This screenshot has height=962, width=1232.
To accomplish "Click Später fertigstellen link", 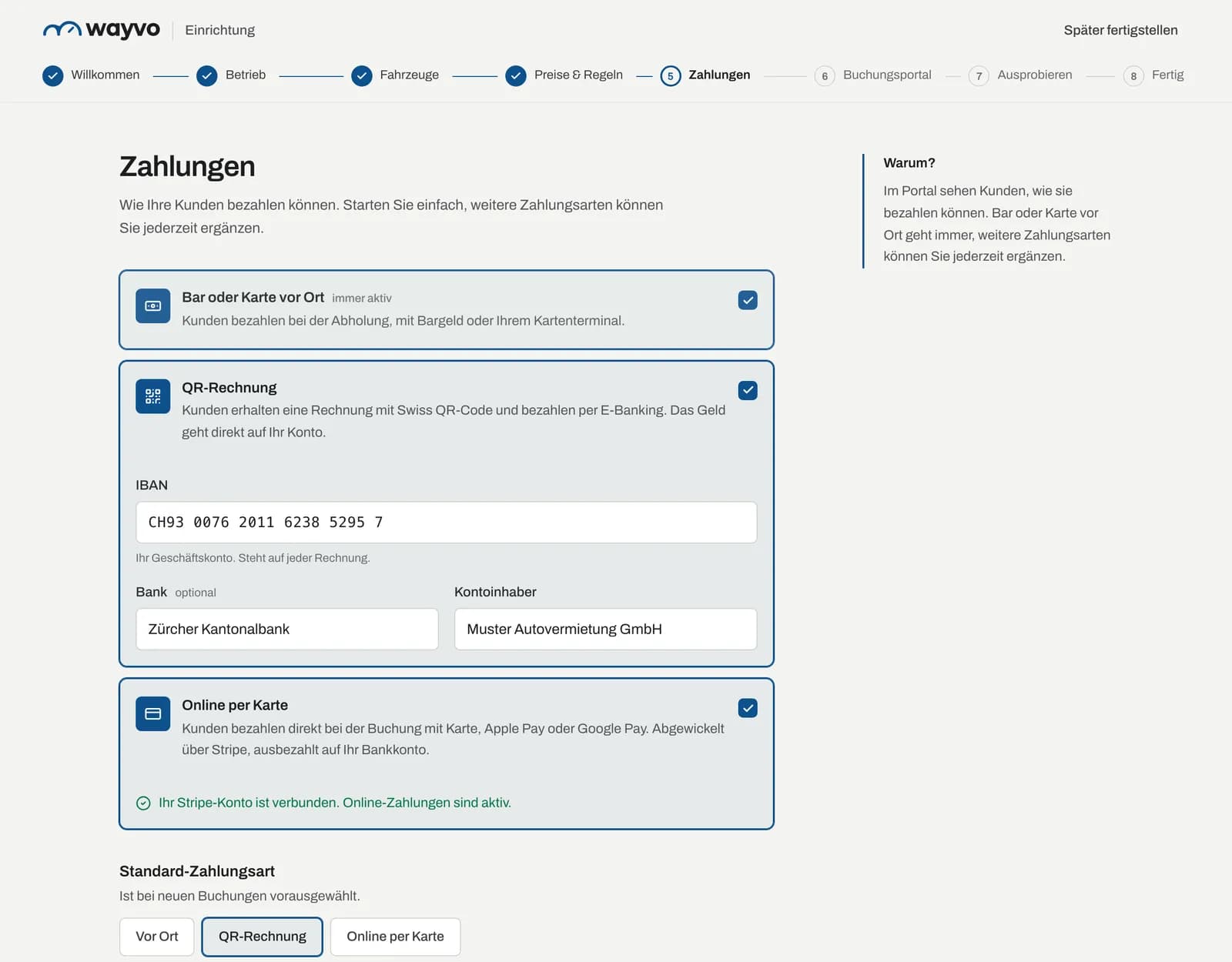I will pos(1120,30).
